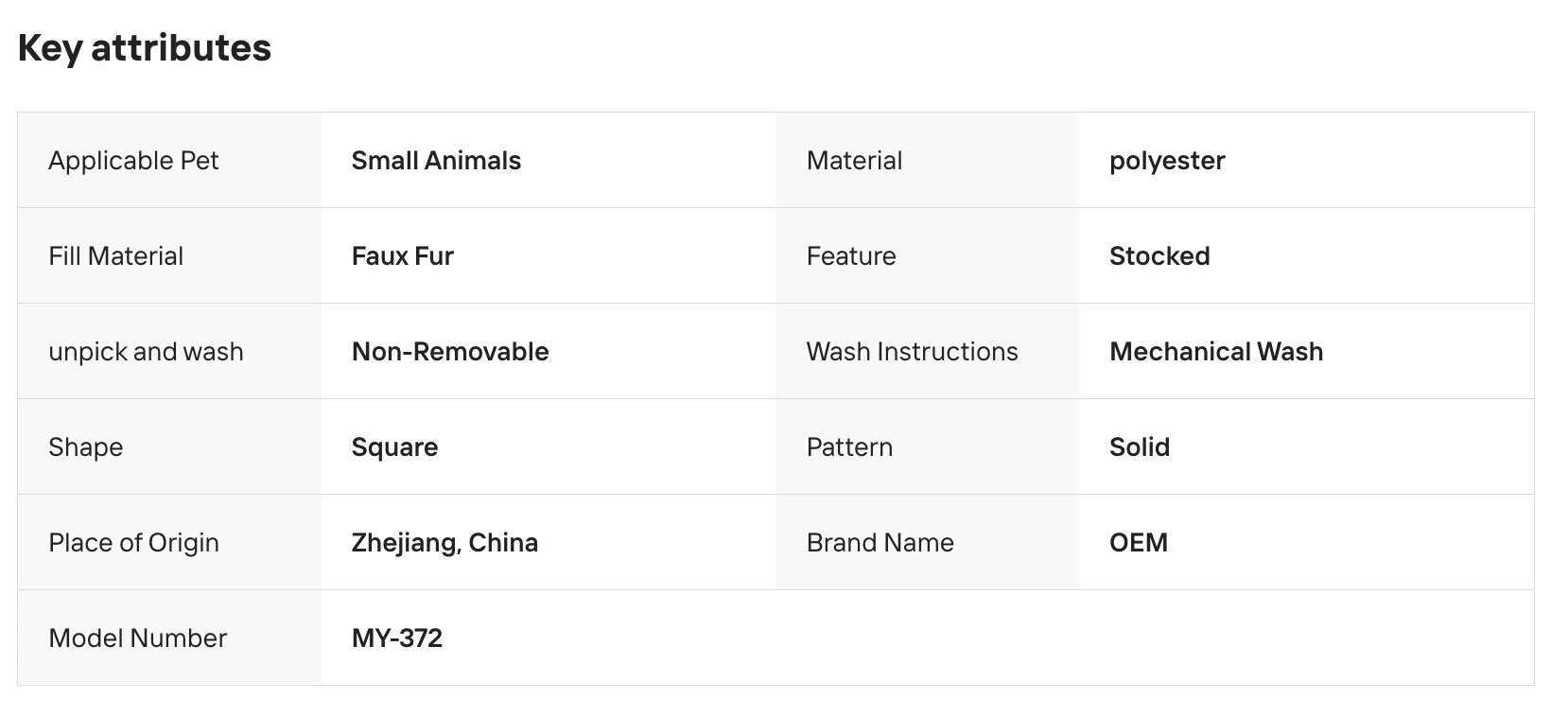This screenshot has width=1568, height=717.
Task: Click the unpick and wash label
Action: pos(146,352)
